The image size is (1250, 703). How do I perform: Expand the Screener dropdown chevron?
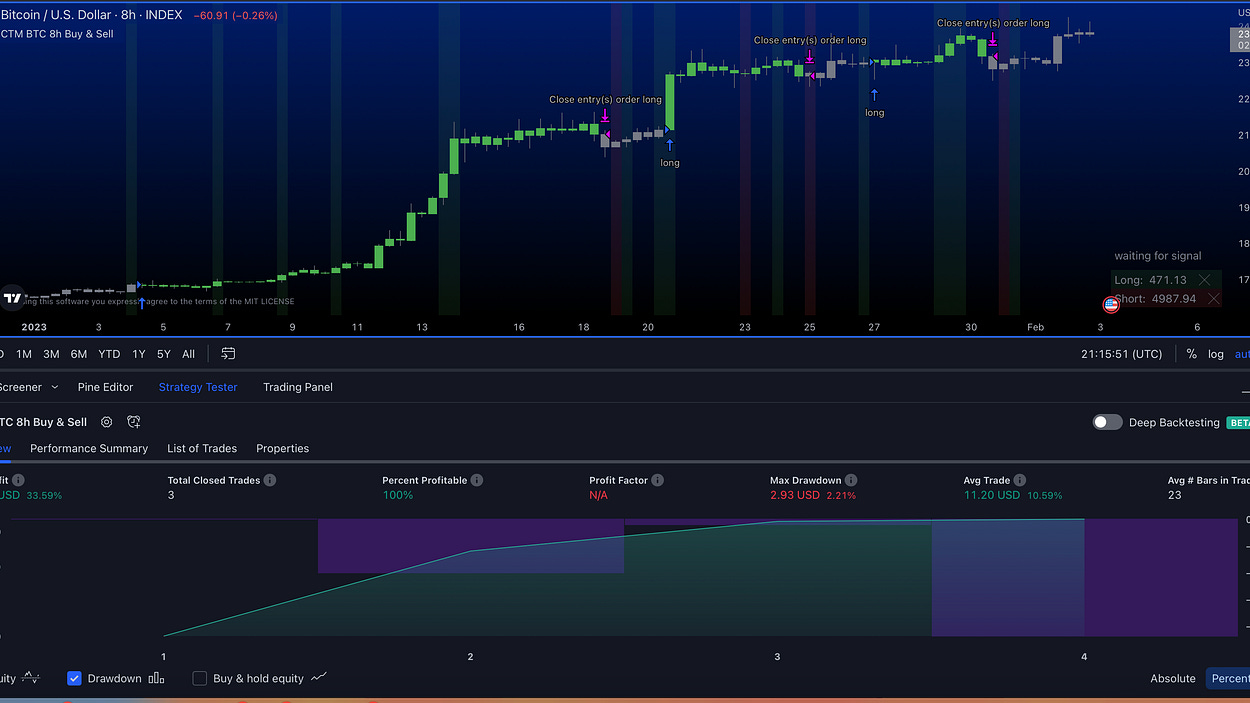[x=54, y=387]
